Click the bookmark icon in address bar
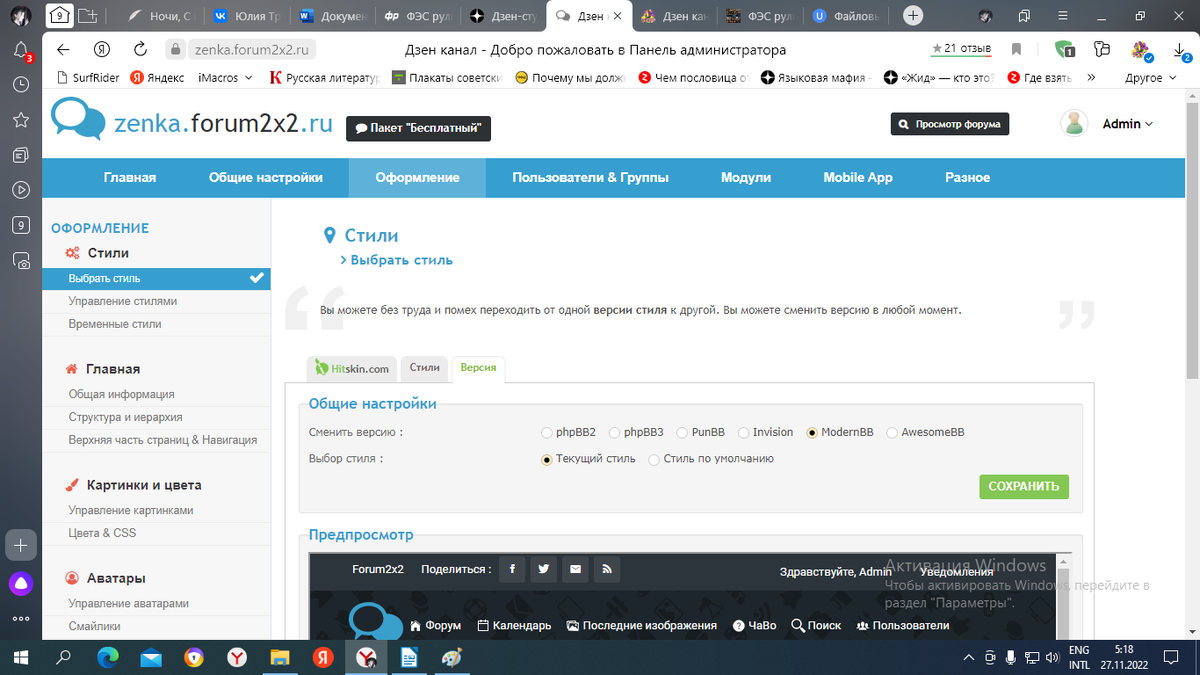 [1016, 49]
